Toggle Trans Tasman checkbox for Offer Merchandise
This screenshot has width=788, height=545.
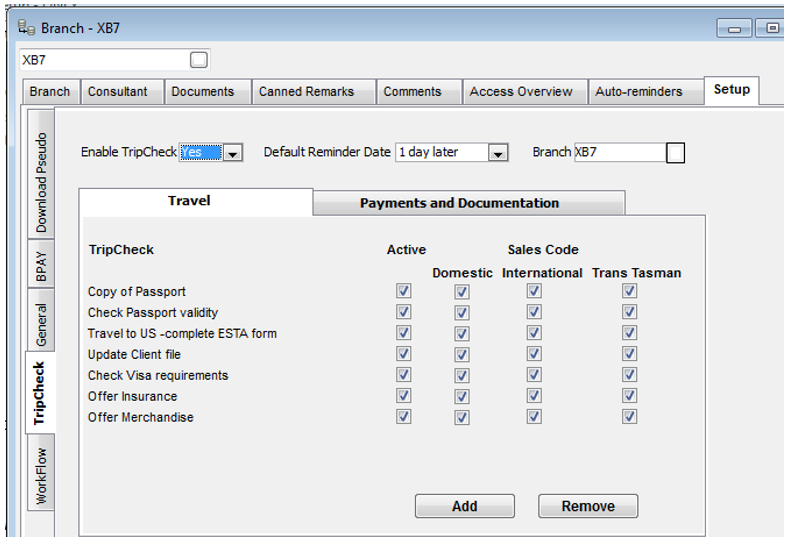(630, 417)
